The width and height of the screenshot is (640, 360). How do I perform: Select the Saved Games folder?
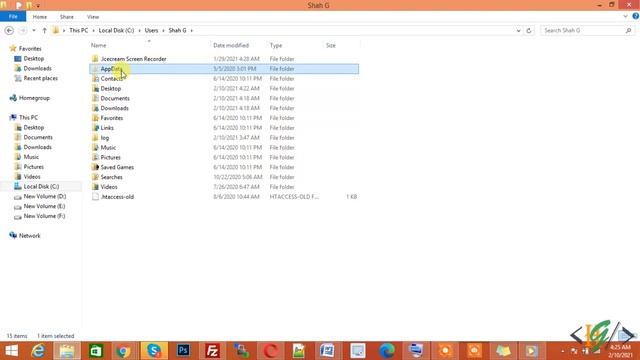coord(117,167)
